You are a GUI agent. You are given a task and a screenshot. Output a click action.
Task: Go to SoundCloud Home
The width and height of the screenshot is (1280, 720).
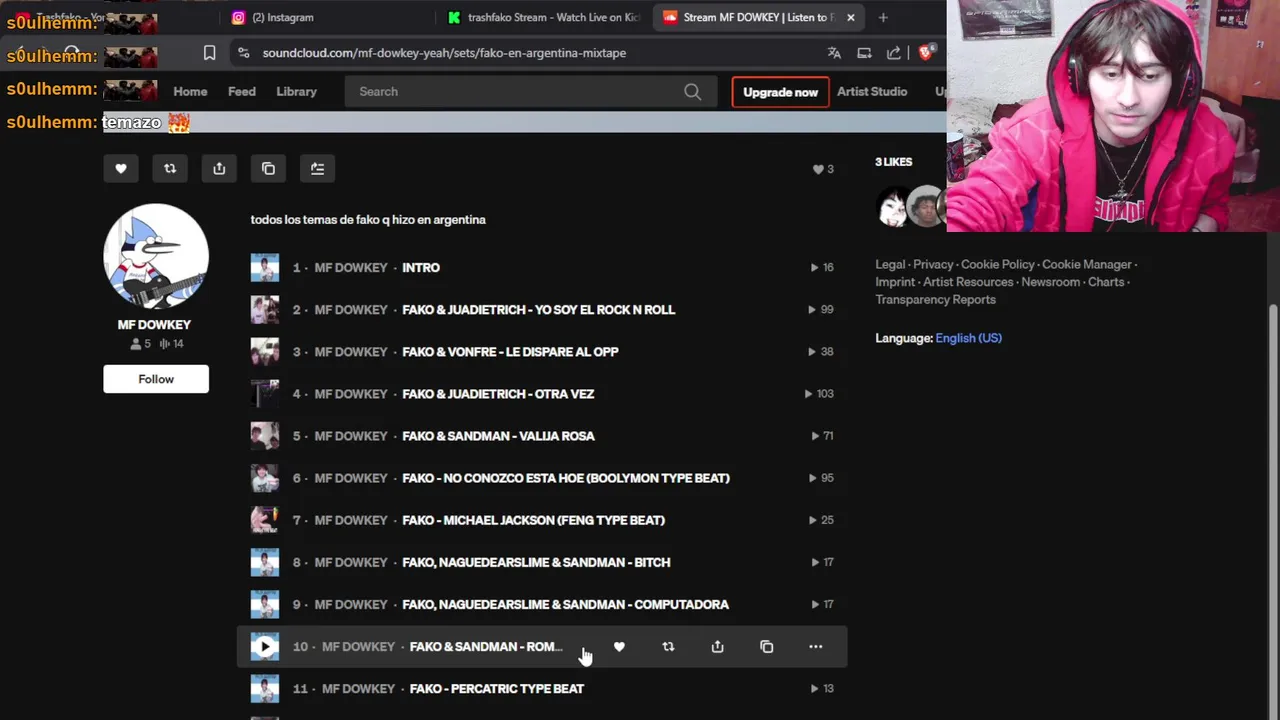[190, 92]
